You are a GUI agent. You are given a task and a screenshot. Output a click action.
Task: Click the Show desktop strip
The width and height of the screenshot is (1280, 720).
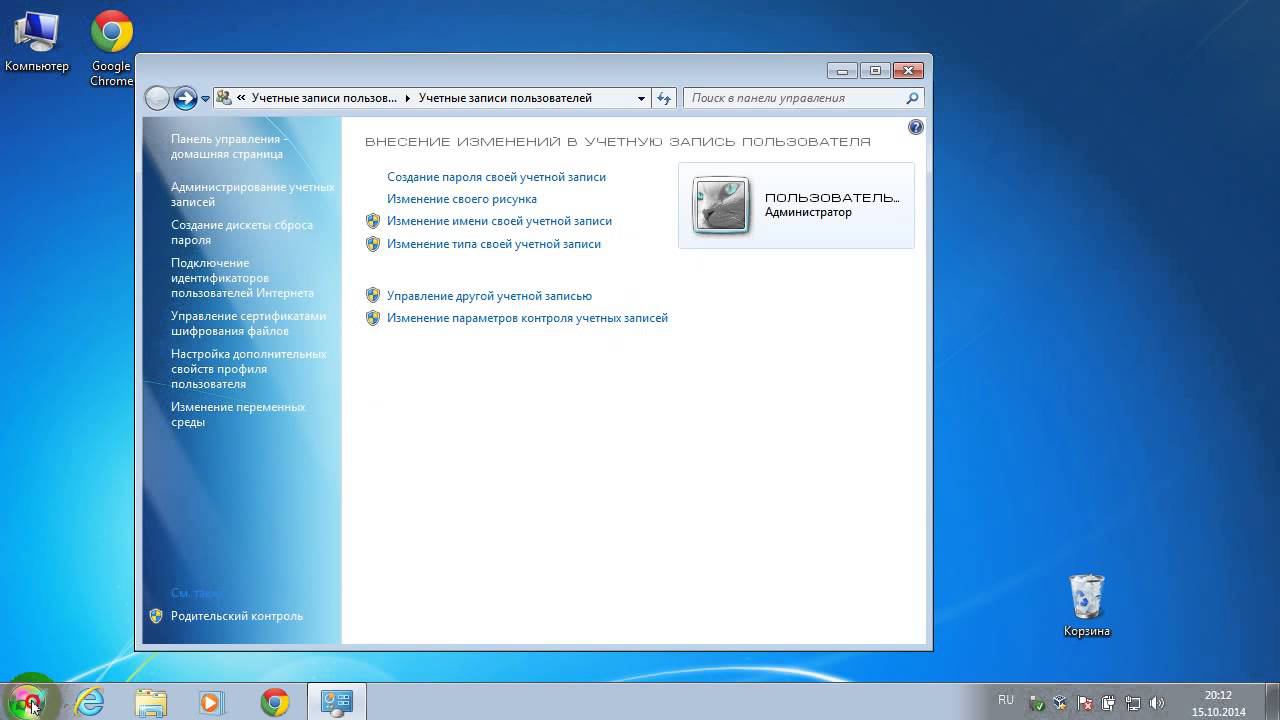pyautogui.click(x=1272, y=702)
